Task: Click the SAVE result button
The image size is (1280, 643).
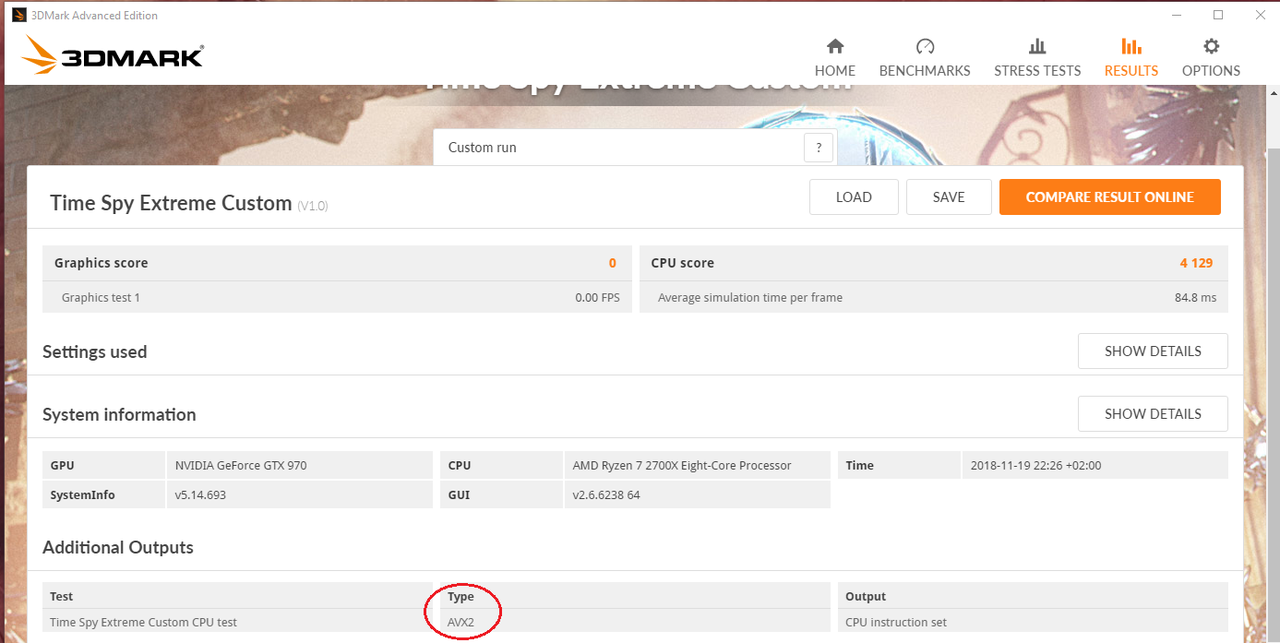Action: pyautogui.click(x=949, y=197)
